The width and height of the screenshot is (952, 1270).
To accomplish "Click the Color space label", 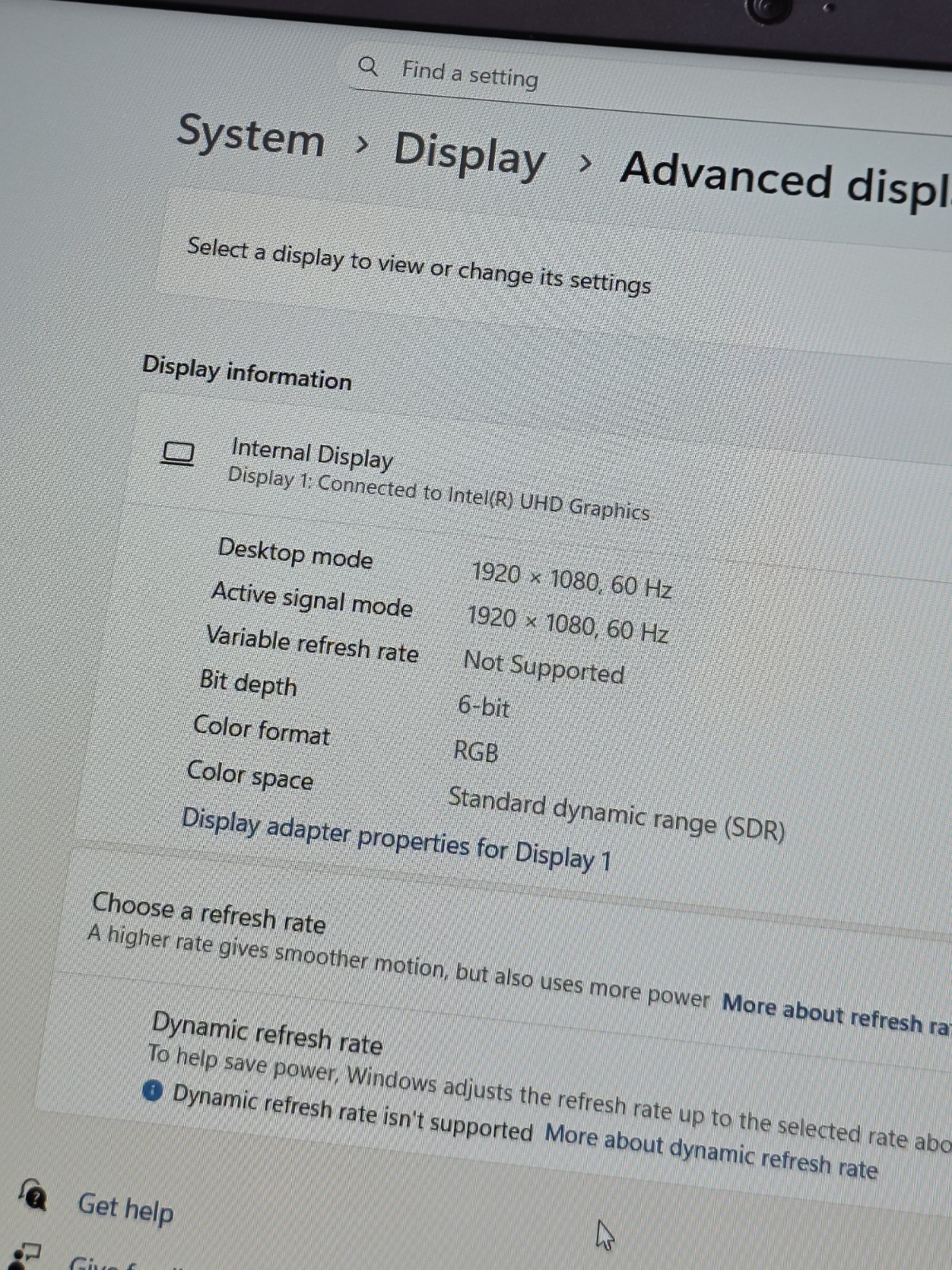I will pos(250,775).
